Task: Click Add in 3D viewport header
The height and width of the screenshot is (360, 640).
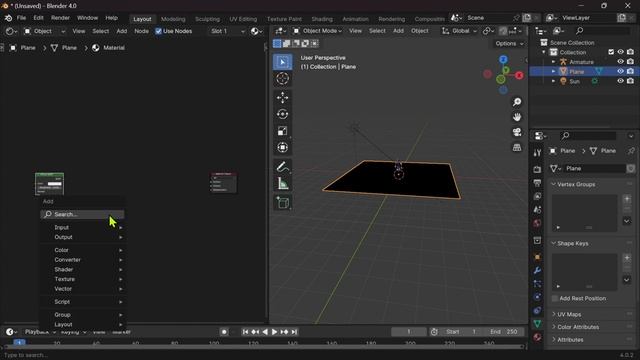Action: tap(398, 31)
